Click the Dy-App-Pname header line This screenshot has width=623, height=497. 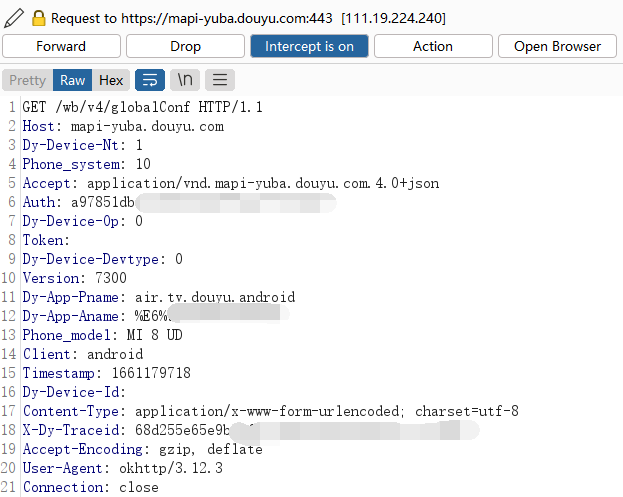tap(159, 297)
